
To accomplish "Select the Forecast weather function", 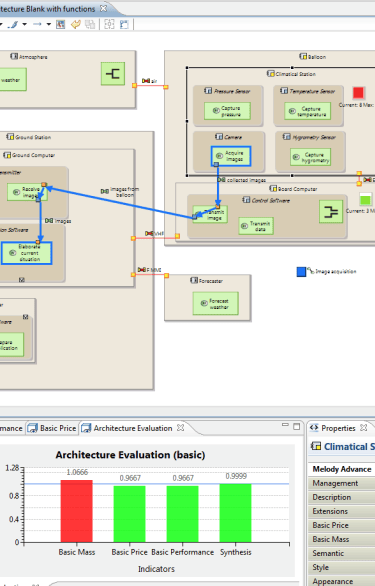I will [x=215, y=303].
